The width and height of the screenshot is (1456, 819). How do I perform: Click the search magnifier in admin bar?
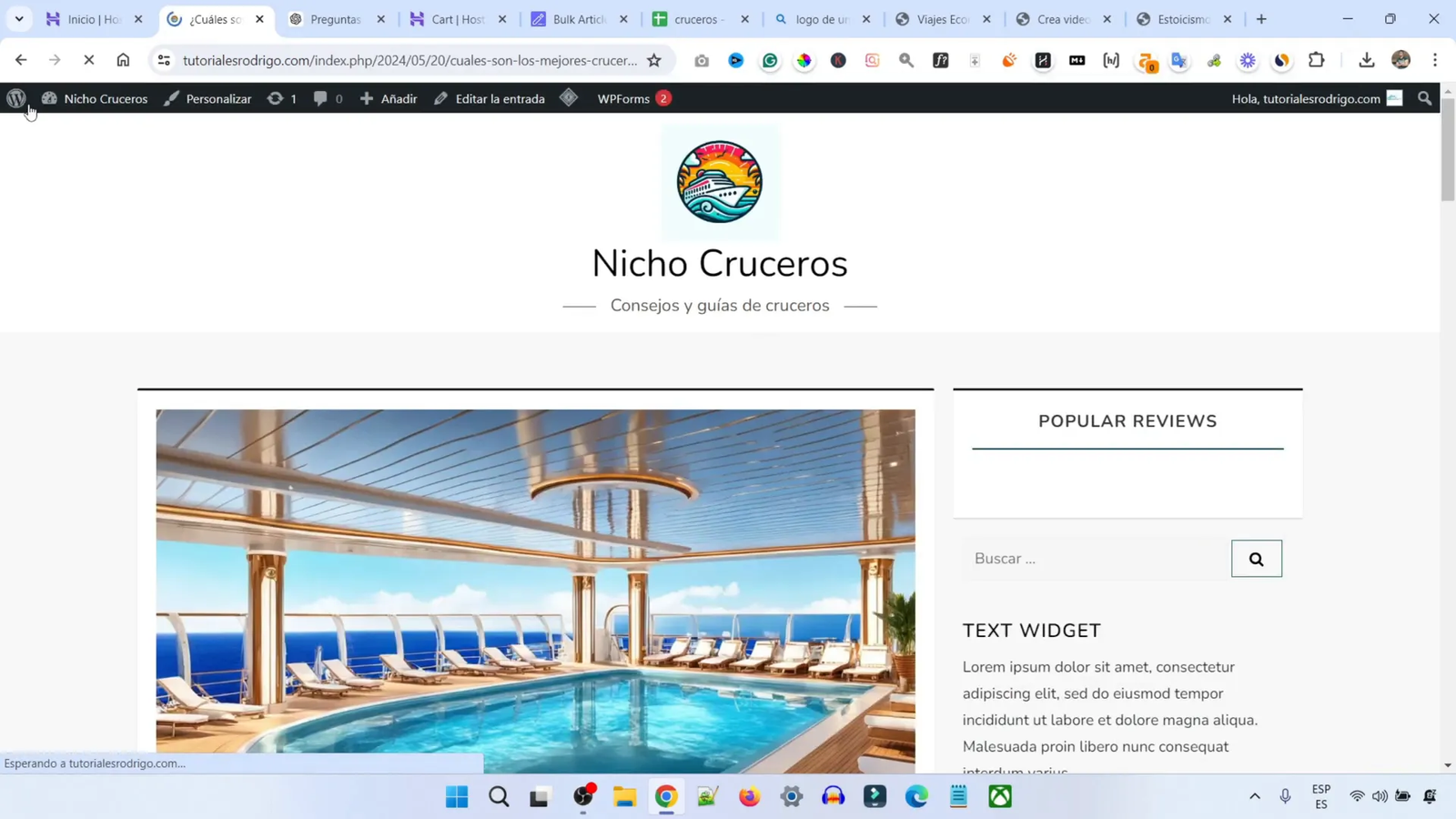click(1423, 98)
